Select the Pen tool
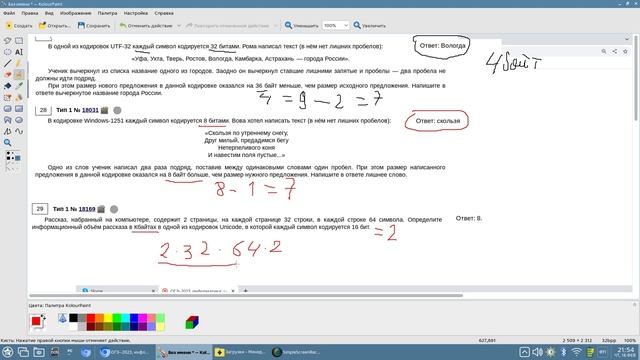 coord(19,63)
